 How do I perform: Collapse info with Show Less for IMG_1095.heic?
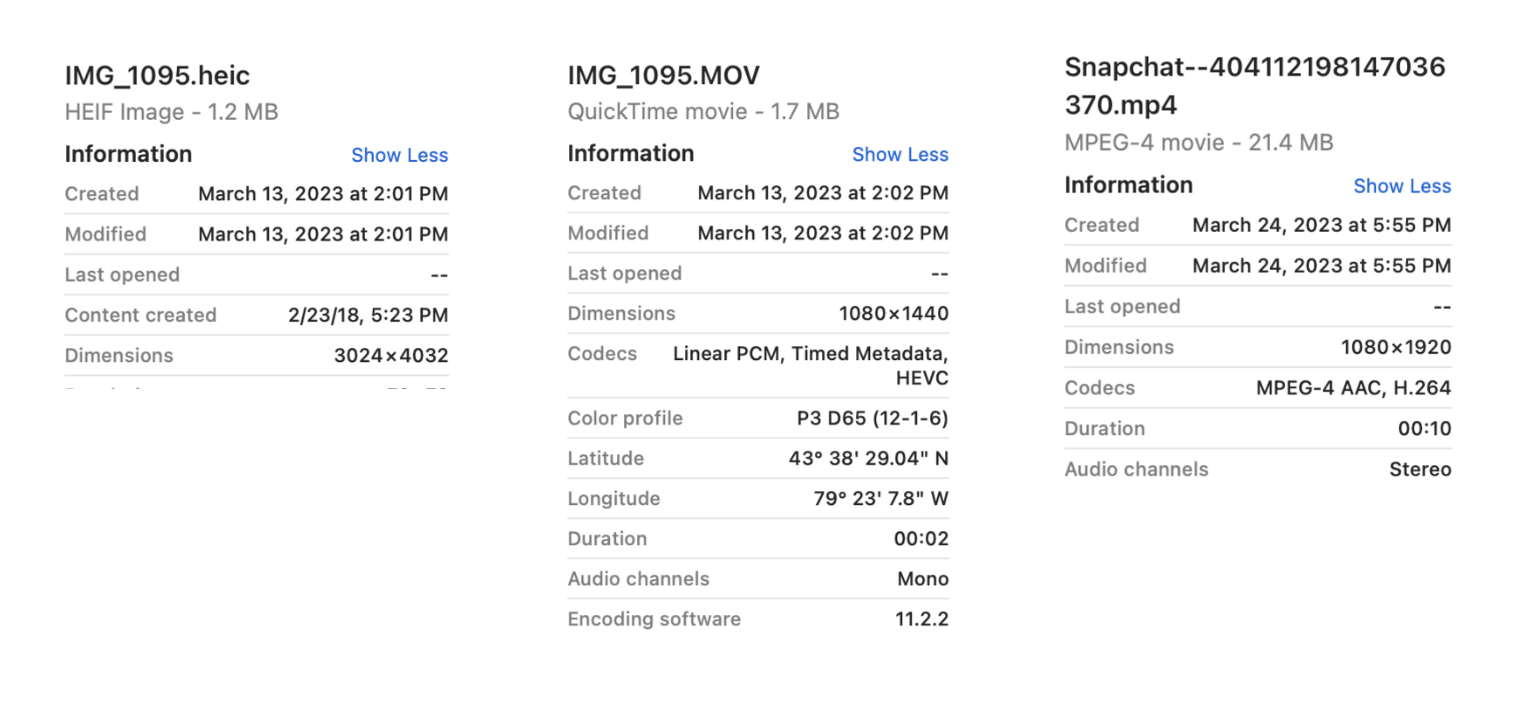399,155
